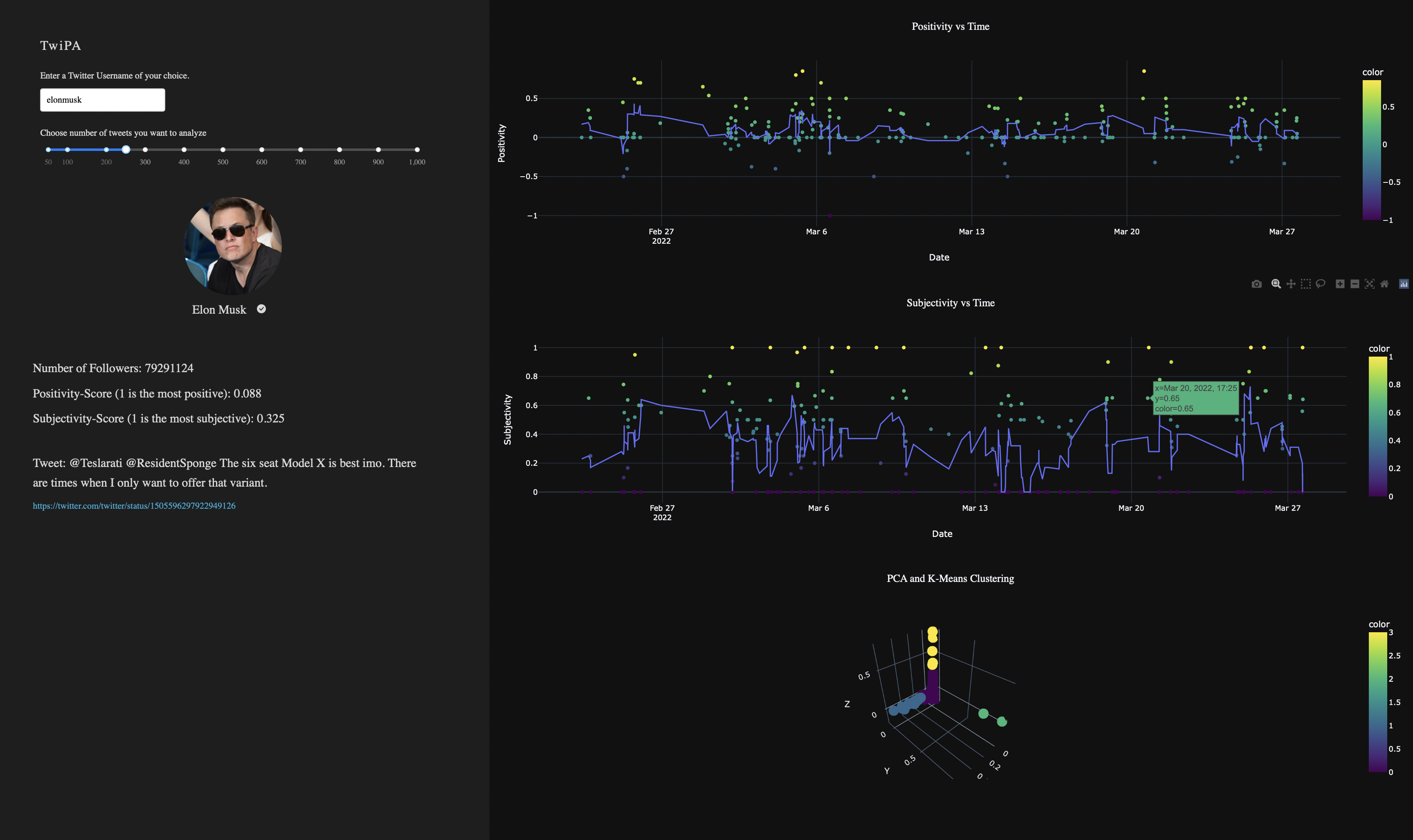Click the TwiPA app title
The height and width of the screenshot is (840, 1413).
(x=61, y=46)
